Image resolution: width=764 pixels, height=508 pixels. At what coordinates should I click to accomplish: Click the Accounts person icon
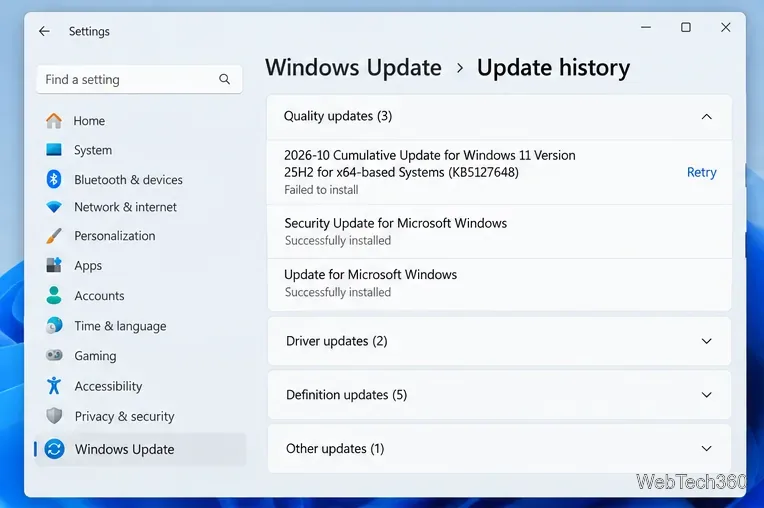(54, 295)
